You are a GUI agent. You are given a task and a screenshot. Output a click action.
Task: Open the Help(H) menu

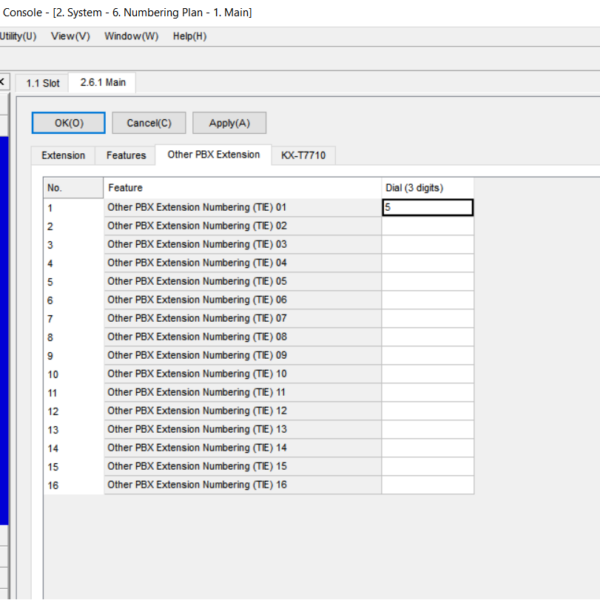click(189, 36)
